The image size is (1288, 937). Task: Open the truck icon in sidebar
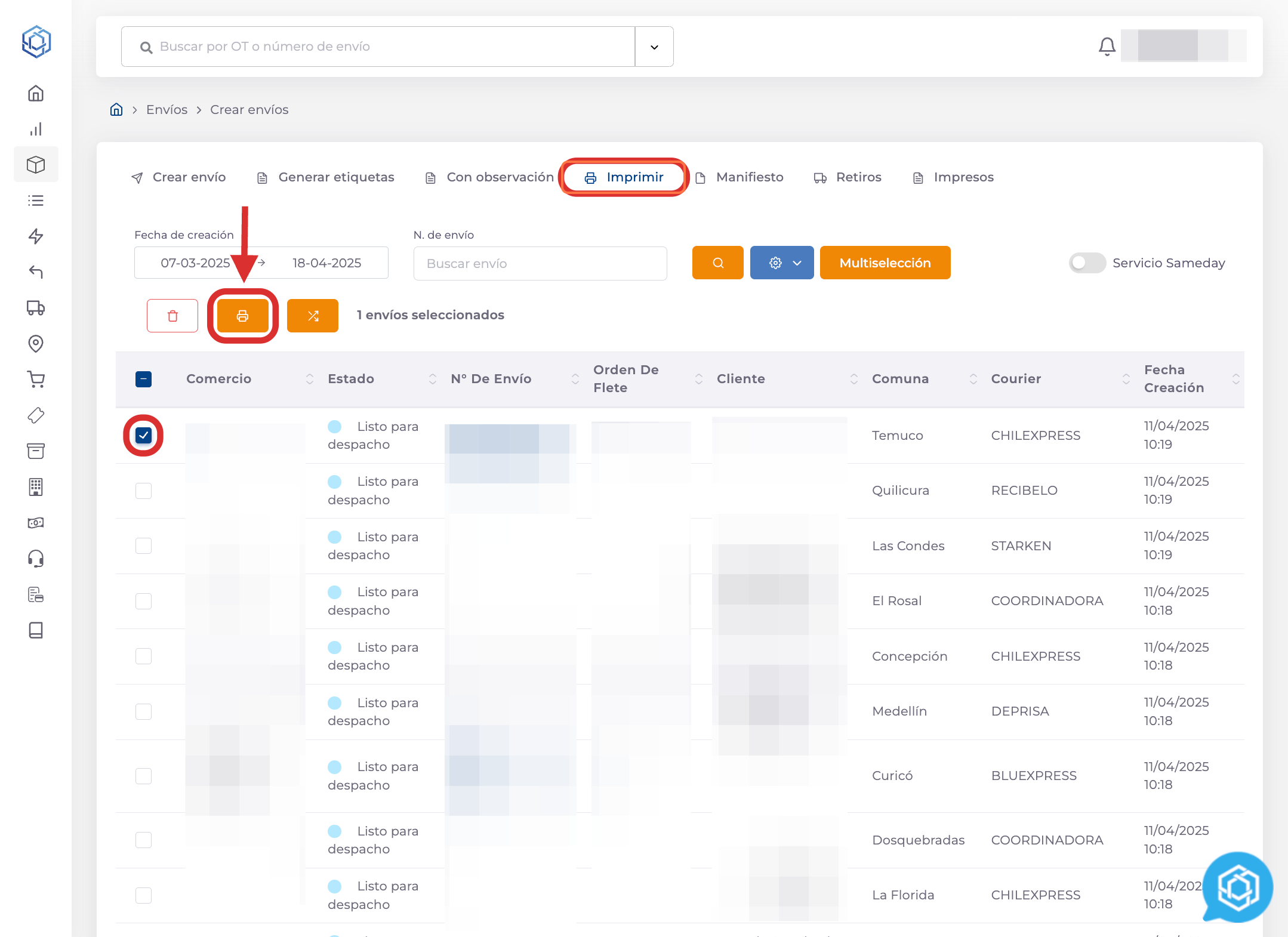click(x=36, y=308)
